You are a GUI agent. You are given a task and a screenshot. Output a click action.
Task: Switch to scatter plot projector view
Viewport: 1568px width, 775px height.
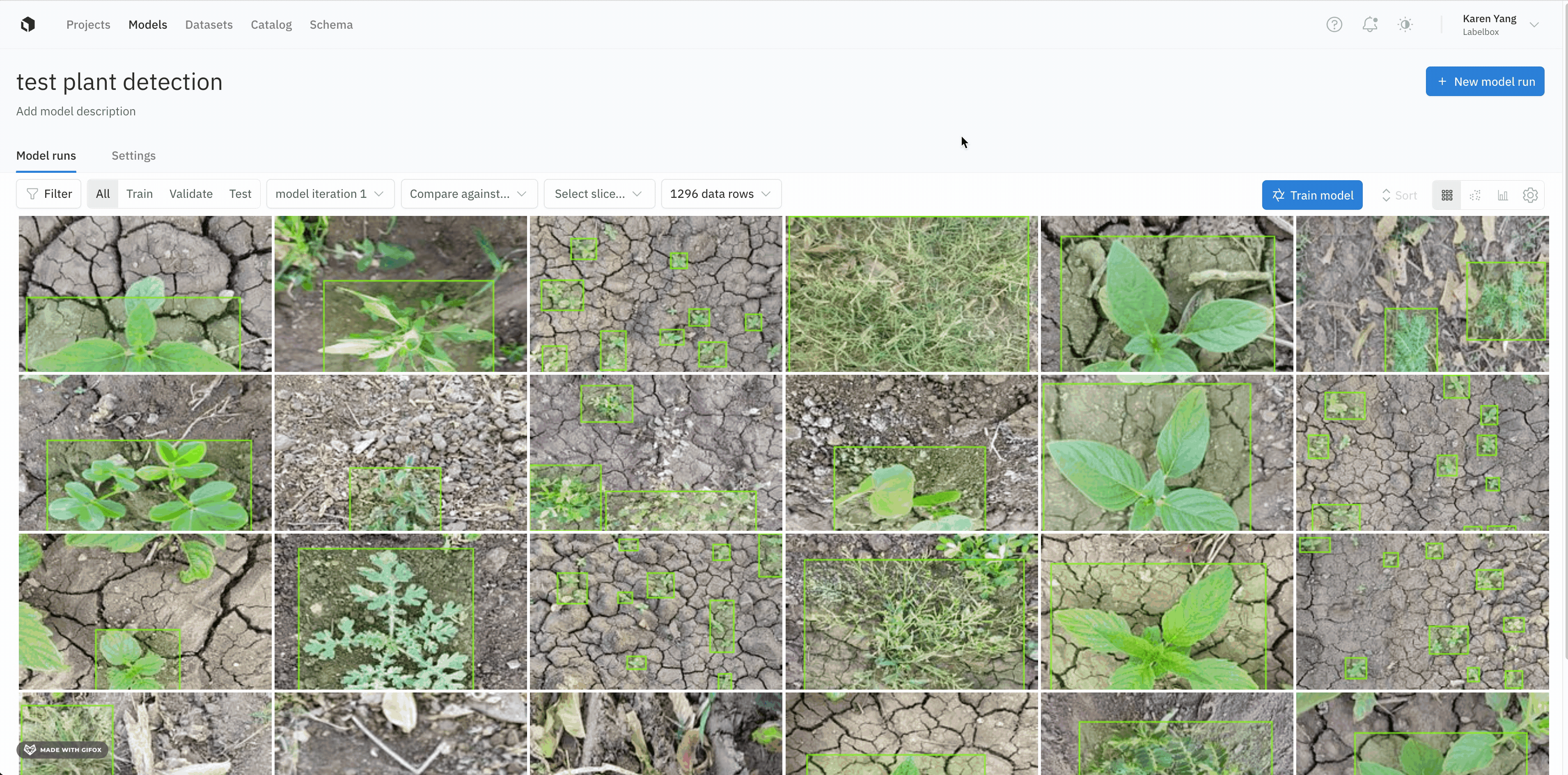[x=1475, y=195]
